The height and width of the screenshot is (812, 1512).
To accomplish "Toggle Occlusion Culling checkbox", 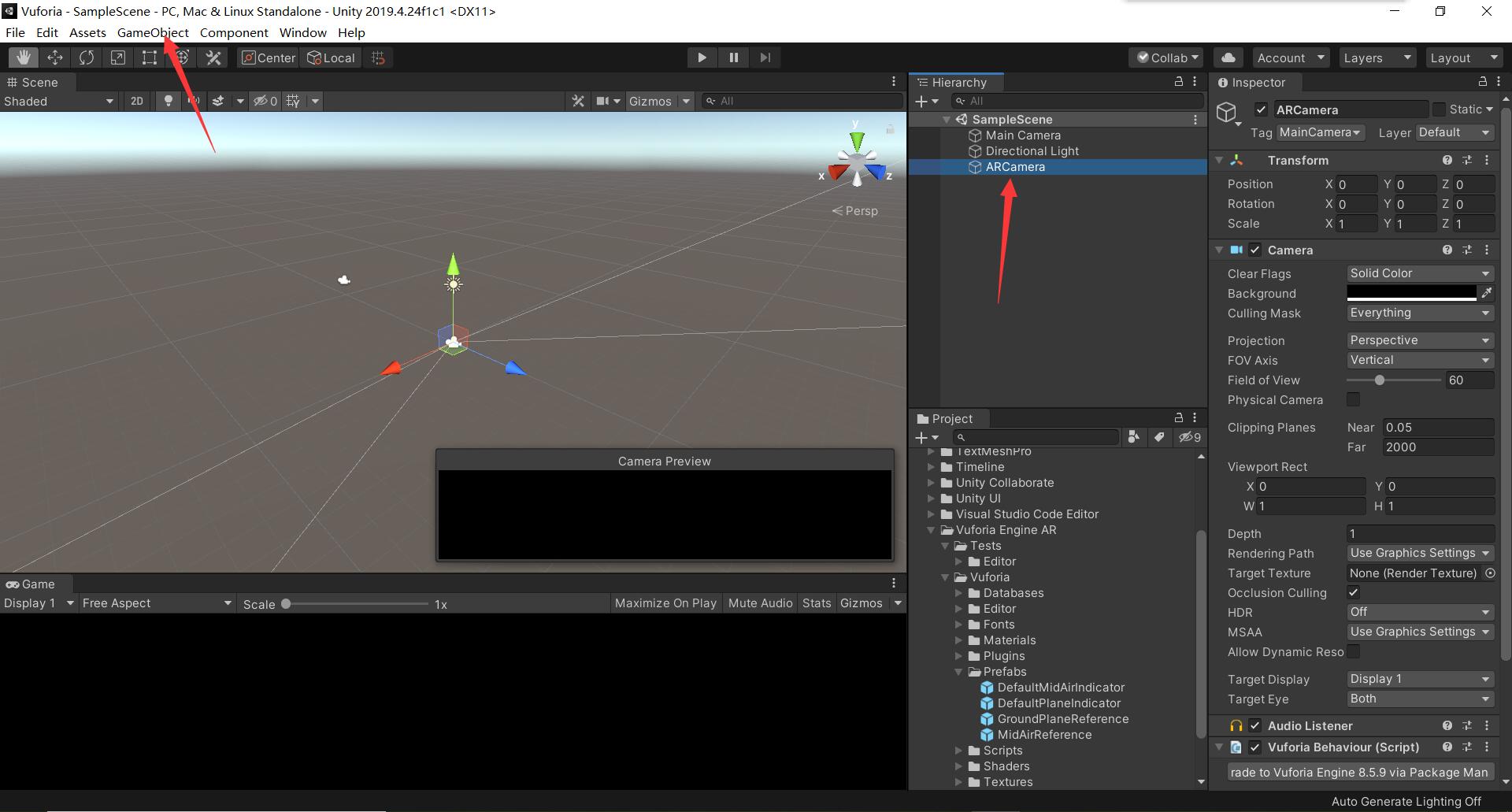I will pos(1353,592).
